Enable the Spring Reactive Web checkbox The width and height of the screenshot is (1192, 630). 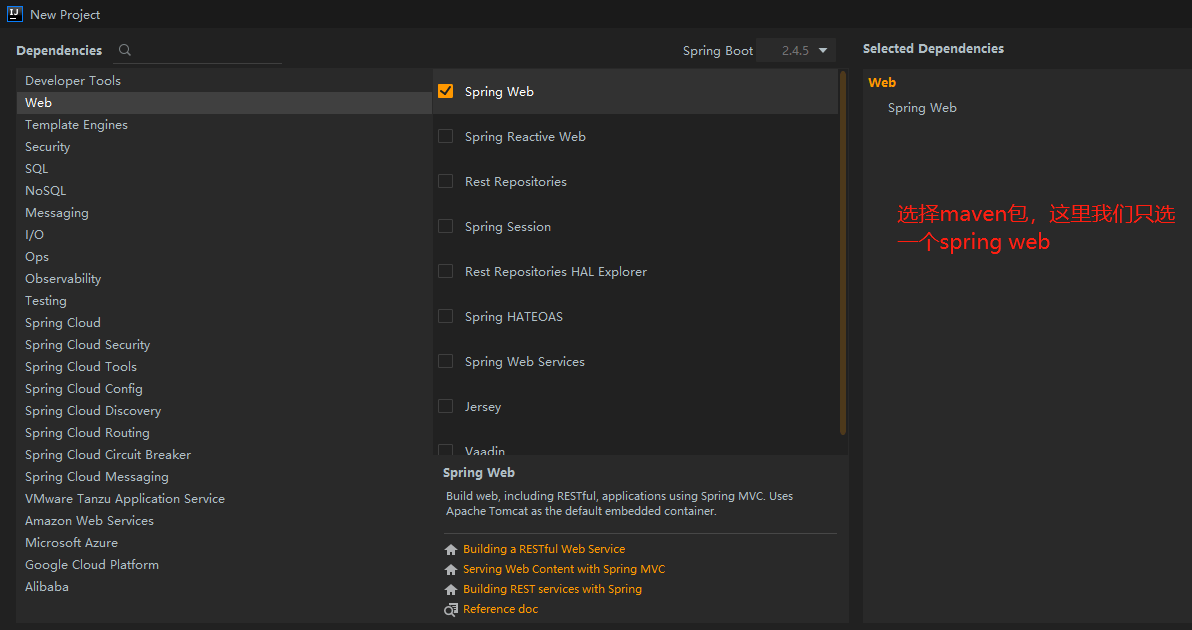tap(446, 136)
